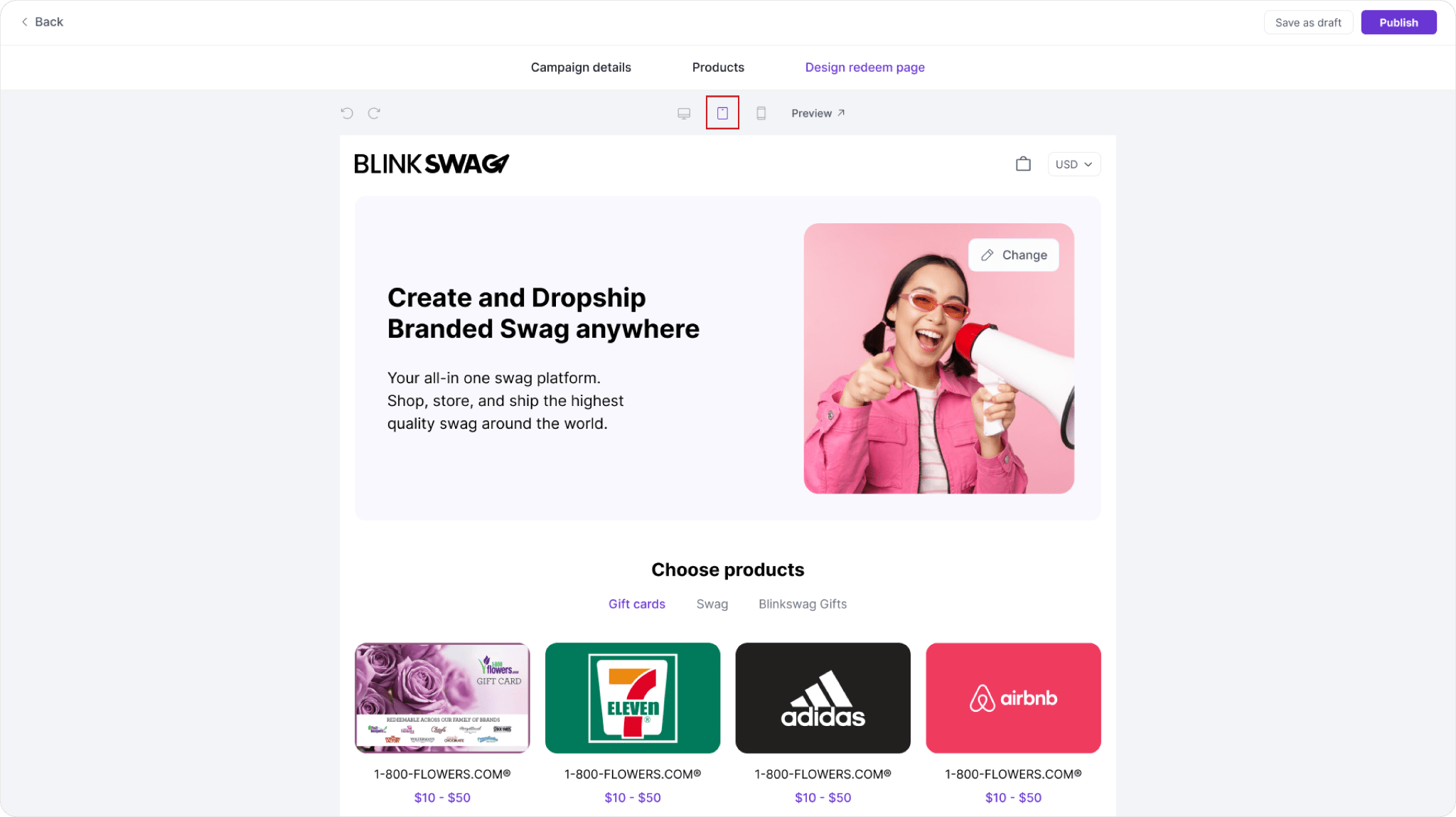Click the Publish button
Image resolution: width=1456 pixels, height=817 pixels.
click(x=1398, y=22)
